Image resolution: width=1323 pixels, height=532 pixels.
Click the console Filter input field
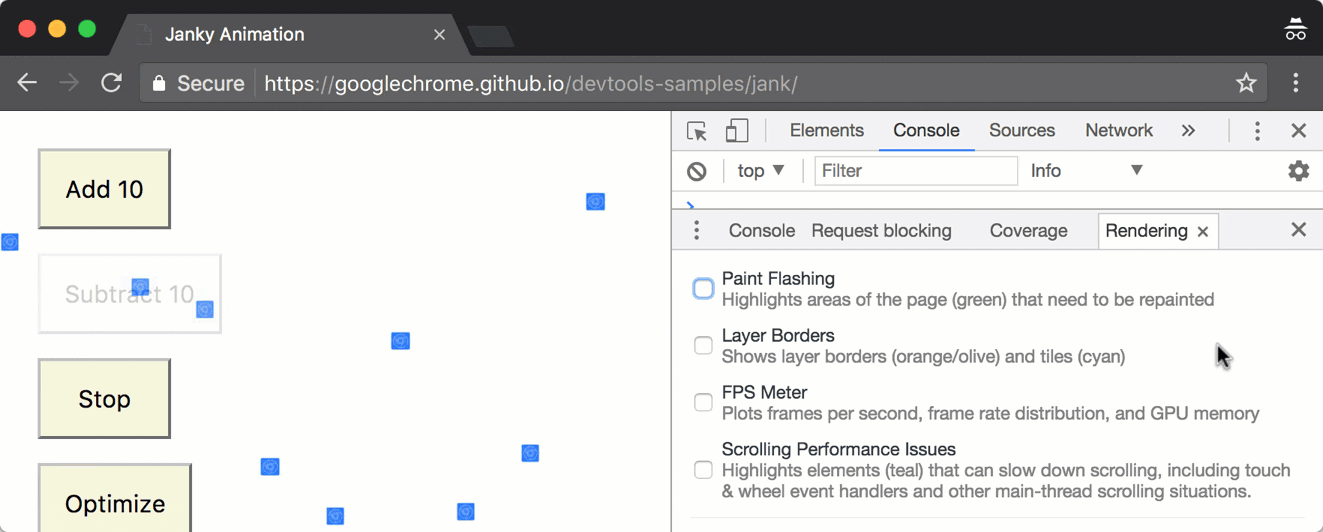click(x=915, y=171)
